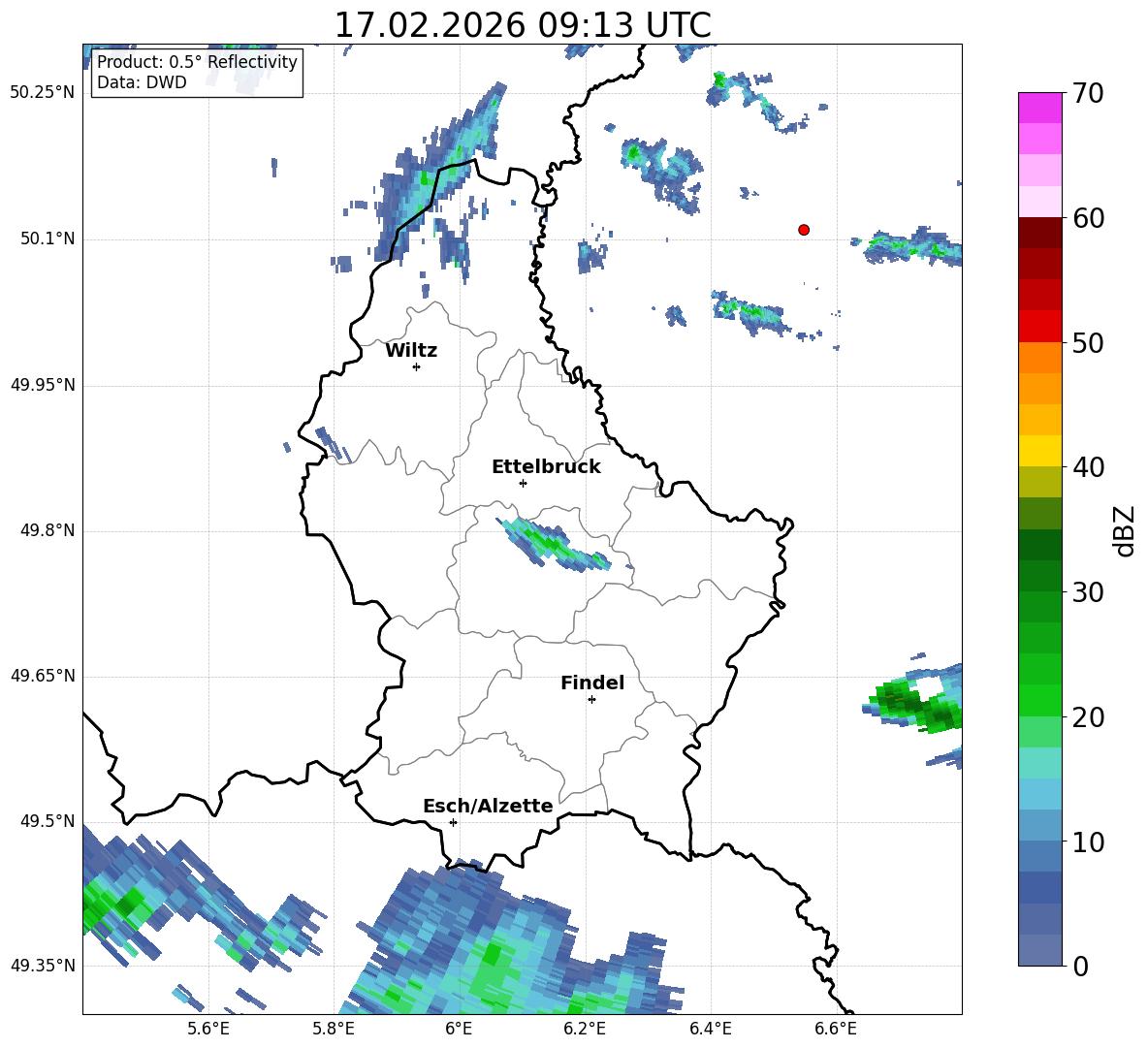The width and height of the screenshot is (1148, 1048).
Task: Click the Ettelbruck city label
Action: tap(546, 467)
